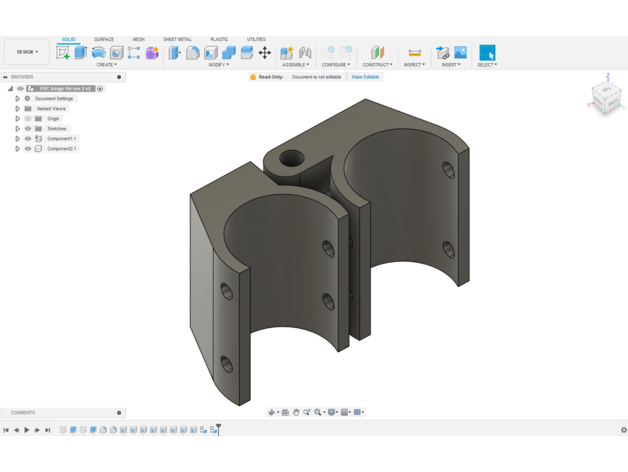Screen dimensions: 628x472
Task: Toggle visibility of Component1:1
Action: [x=28, y=139]
